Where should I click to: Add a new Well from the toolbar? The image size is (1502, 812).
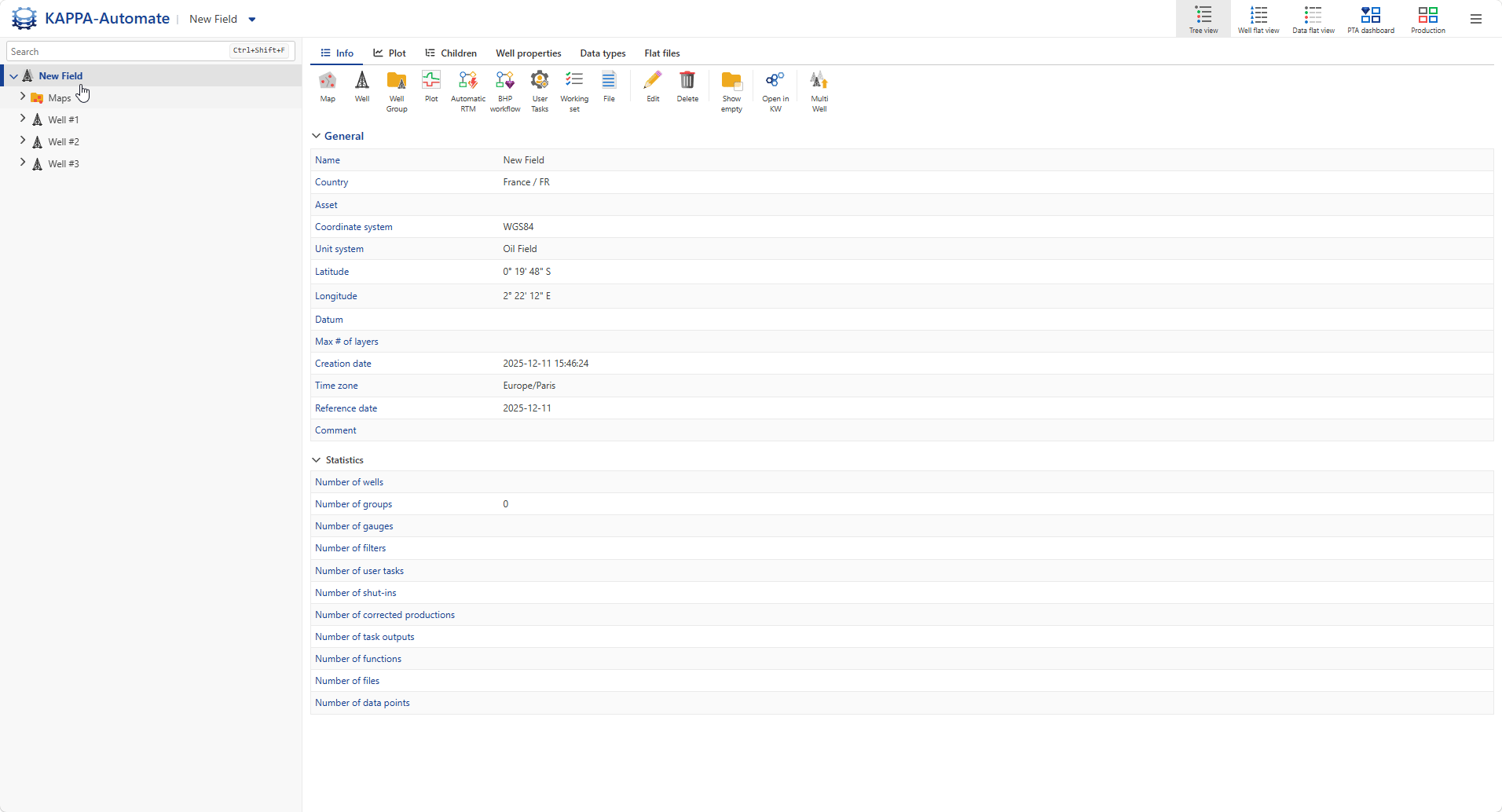362,87
